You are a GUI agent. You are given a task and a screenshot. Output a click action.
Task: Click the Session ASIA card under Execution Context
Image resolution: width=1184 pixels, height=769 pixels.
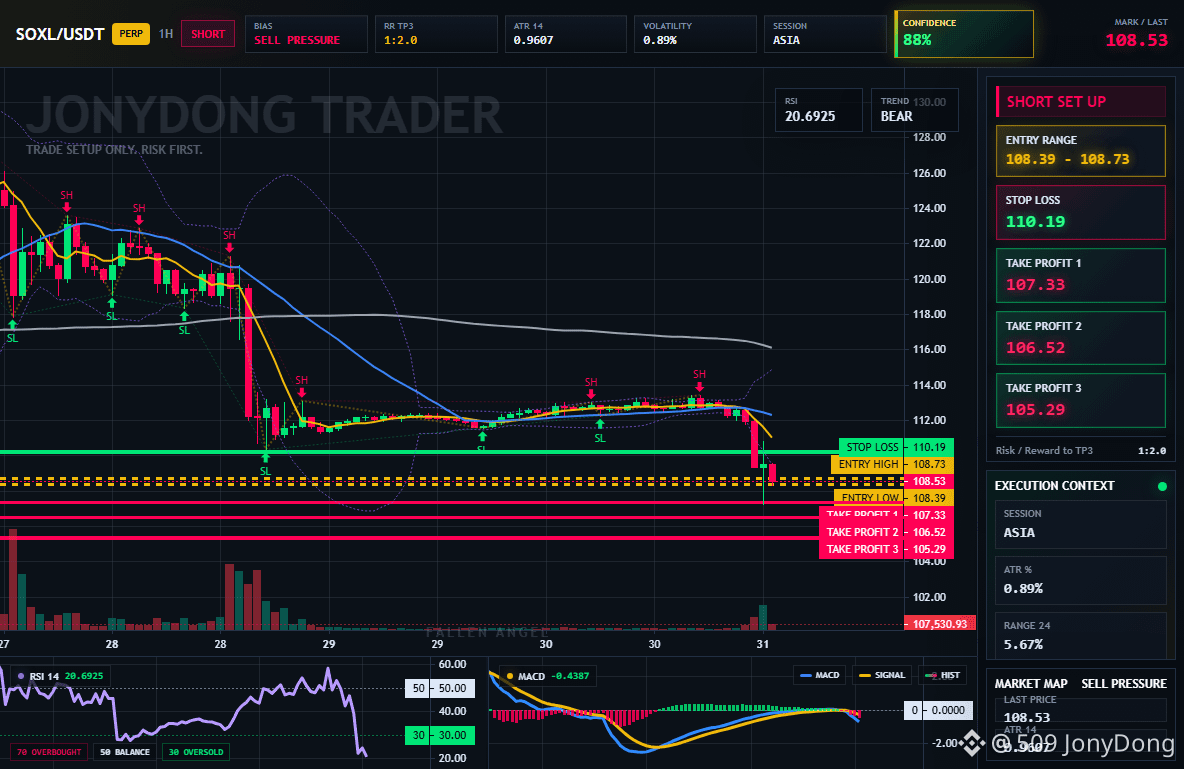tap(1081, 523)
